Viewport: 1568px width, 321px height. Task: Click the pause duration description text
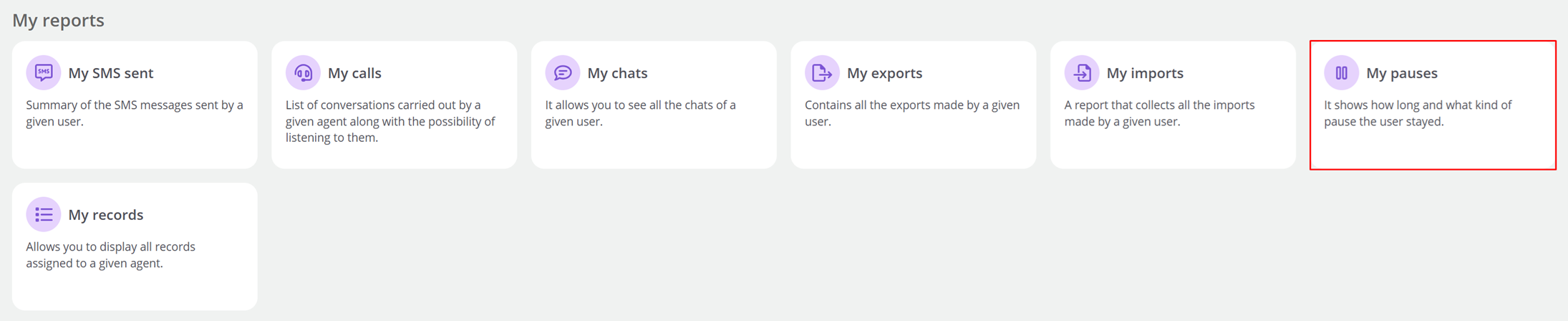(1418, 113)
